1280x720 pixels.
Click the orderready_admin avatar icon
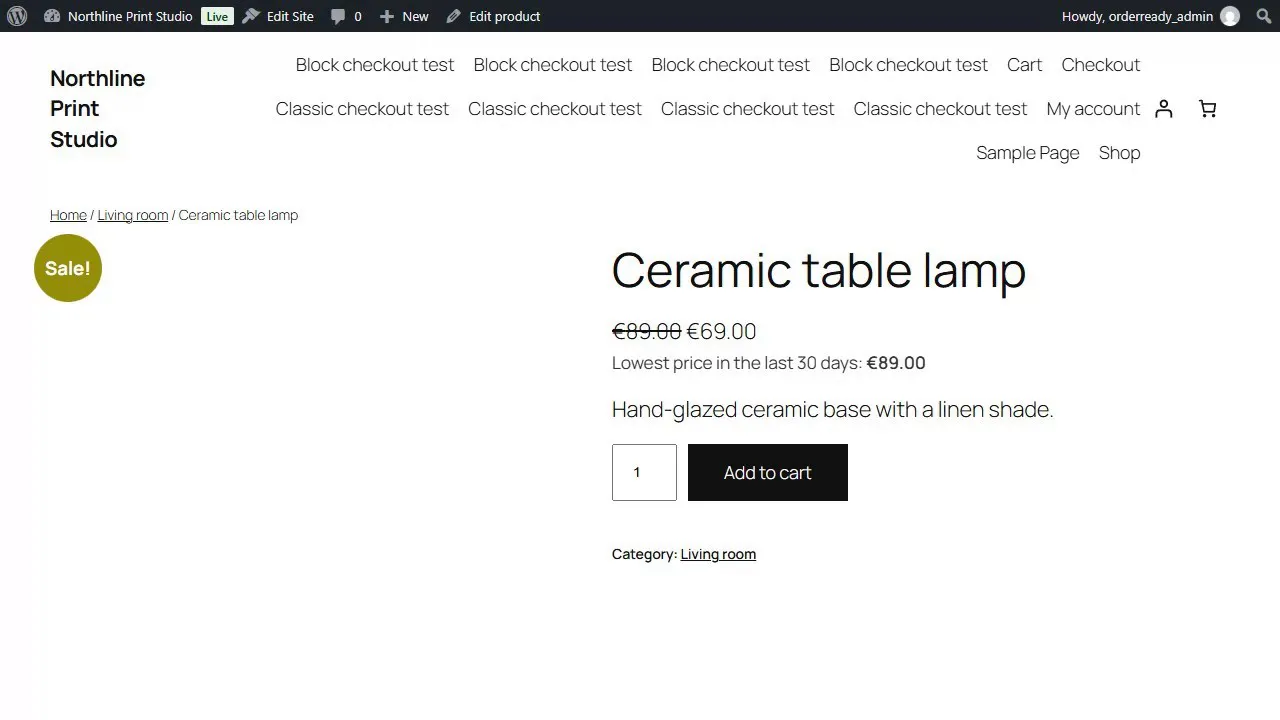tap(1230, 16)
